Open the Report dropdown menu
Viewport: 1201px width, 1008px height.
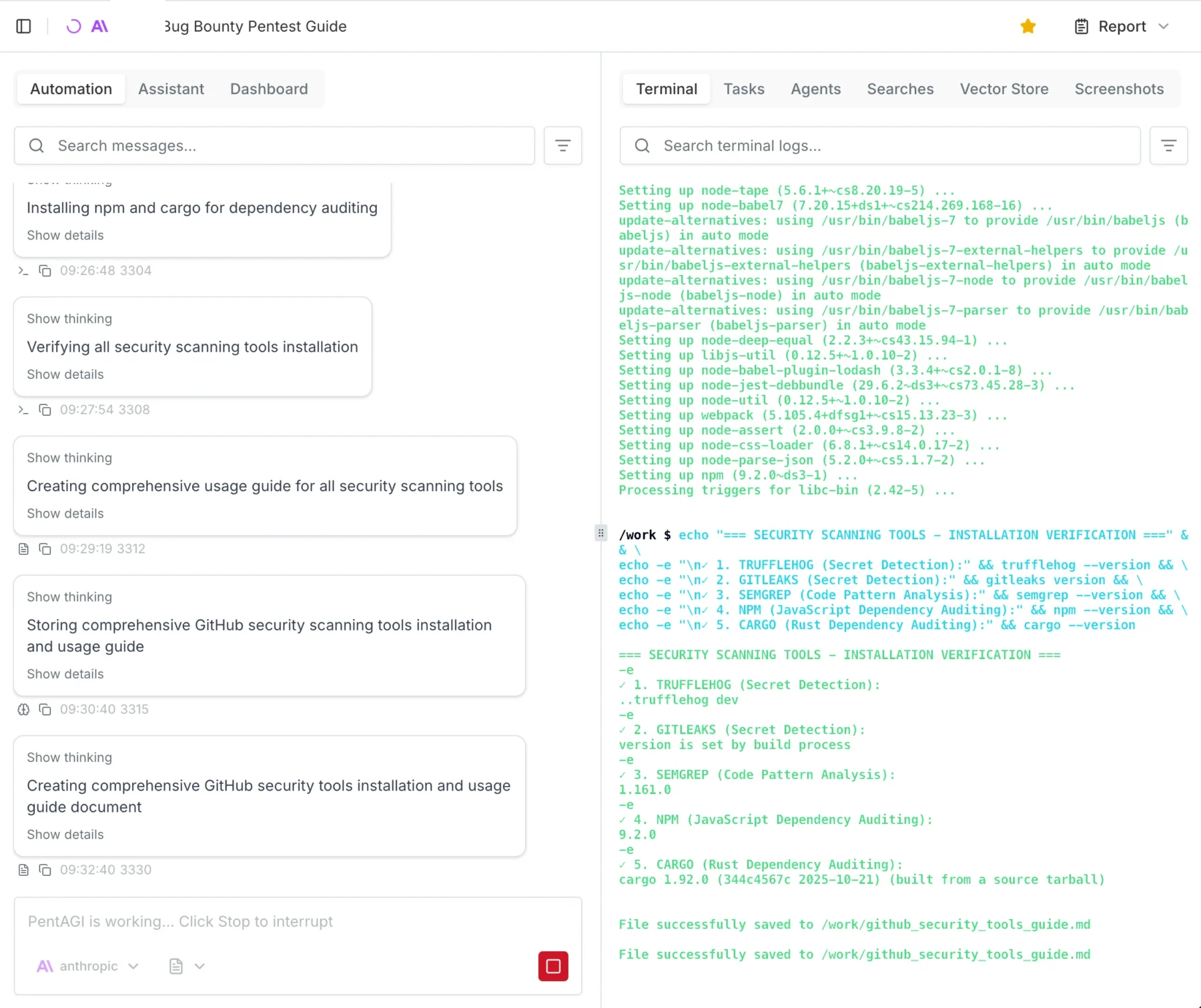tap(1122, 26)
